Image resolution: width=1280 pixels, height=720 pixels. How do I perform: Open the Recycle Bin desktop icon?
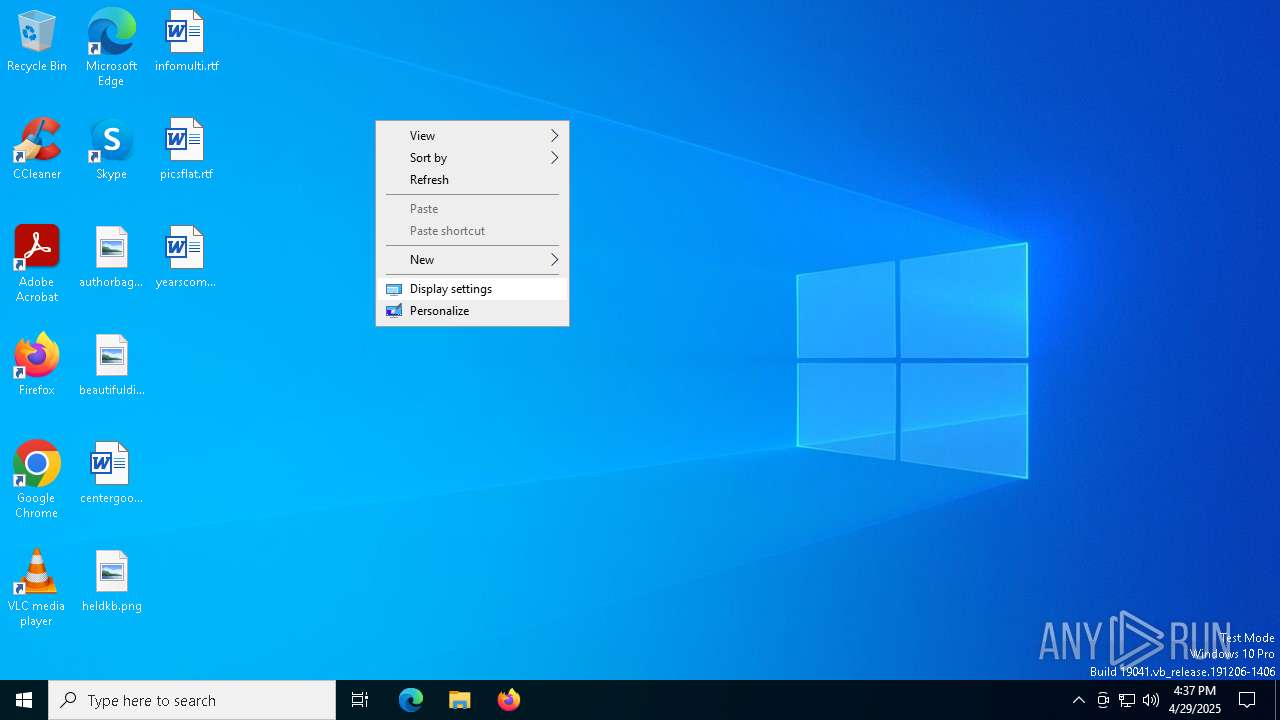(x=37, y=41)
